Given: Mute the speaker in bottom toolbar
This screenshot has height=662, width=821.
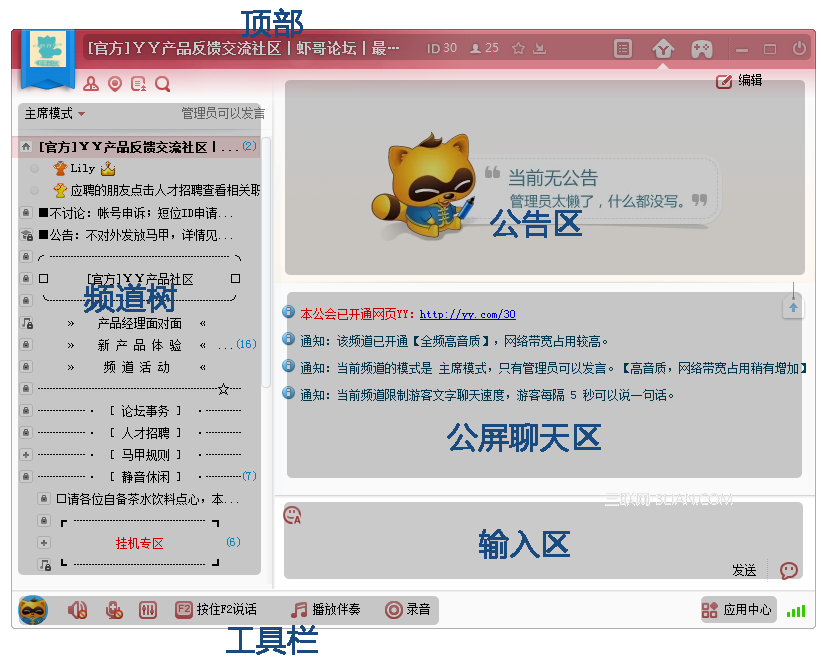Looking at the screenshot, I should pos(77,610).
